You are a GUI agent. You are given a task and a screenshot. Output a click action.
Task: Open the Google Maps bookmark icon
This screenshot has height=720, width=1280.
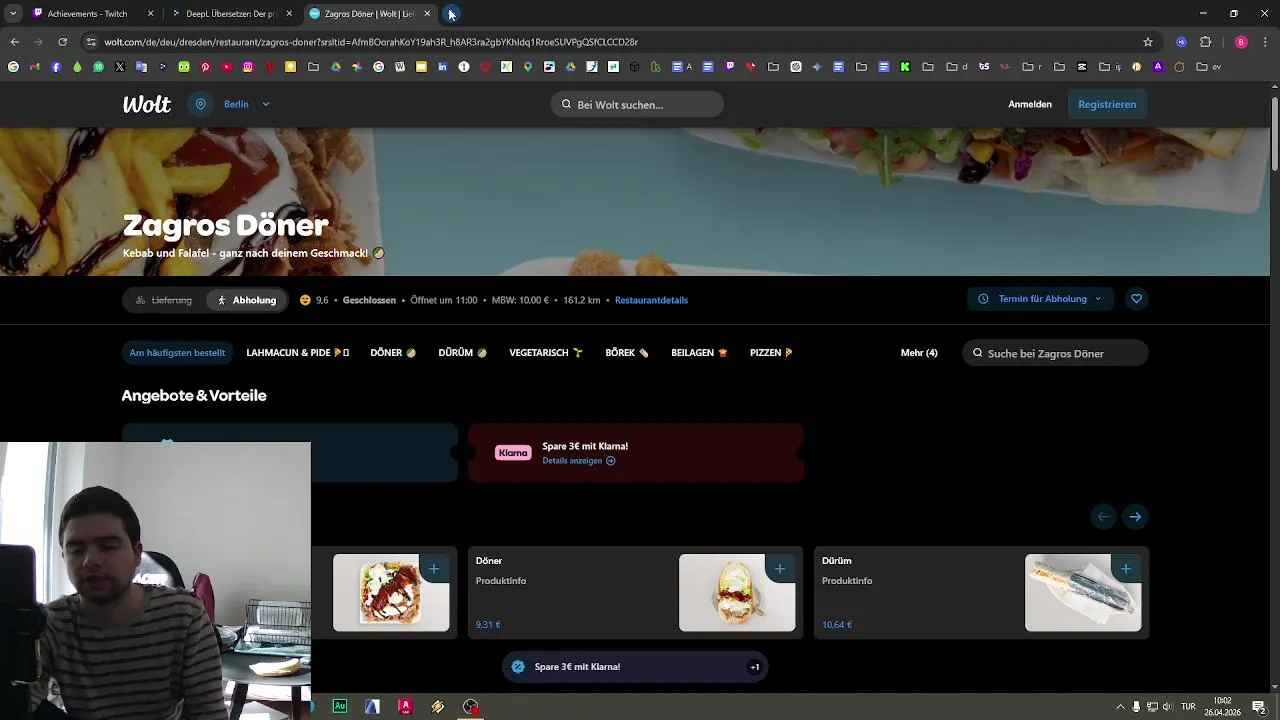click(x=528, y=67)
